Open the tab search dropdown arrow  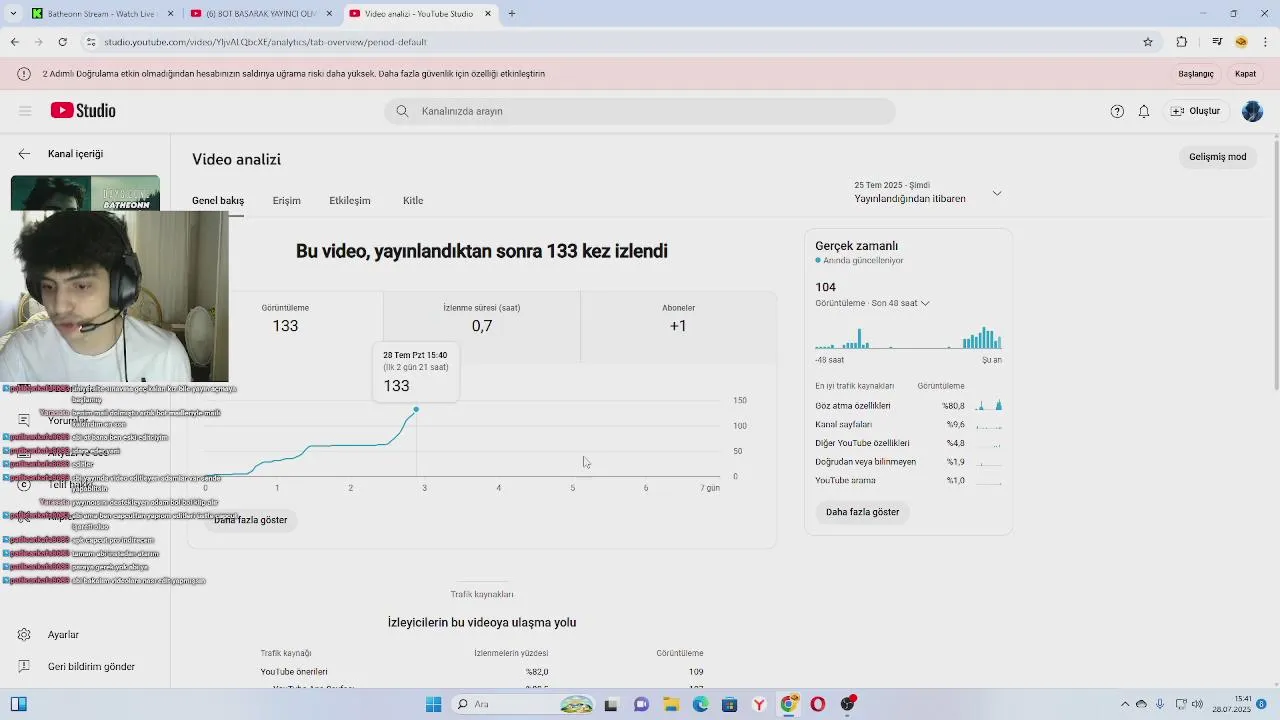point(13,14)
